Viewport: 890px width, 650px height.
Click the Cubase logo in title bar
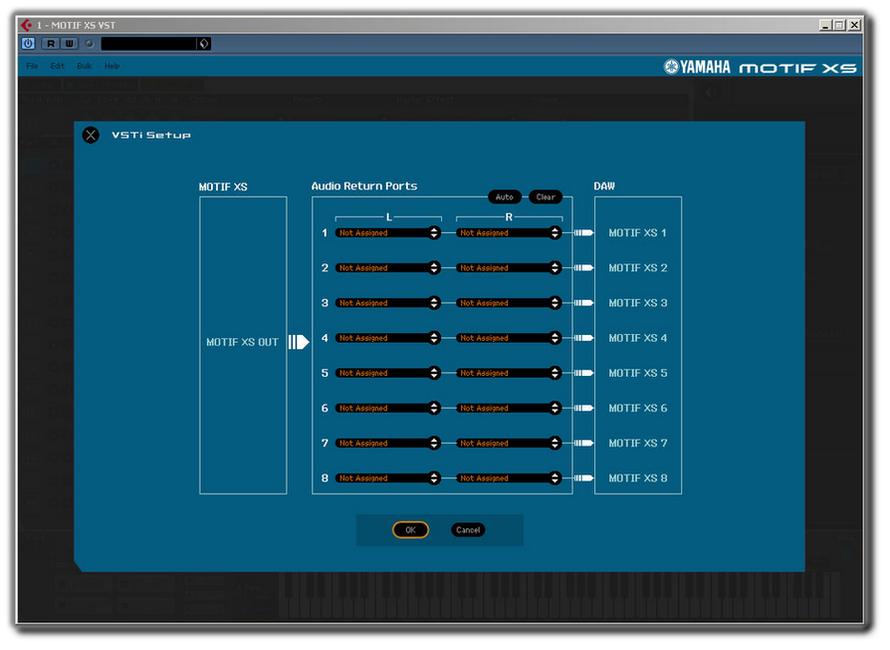27,25
